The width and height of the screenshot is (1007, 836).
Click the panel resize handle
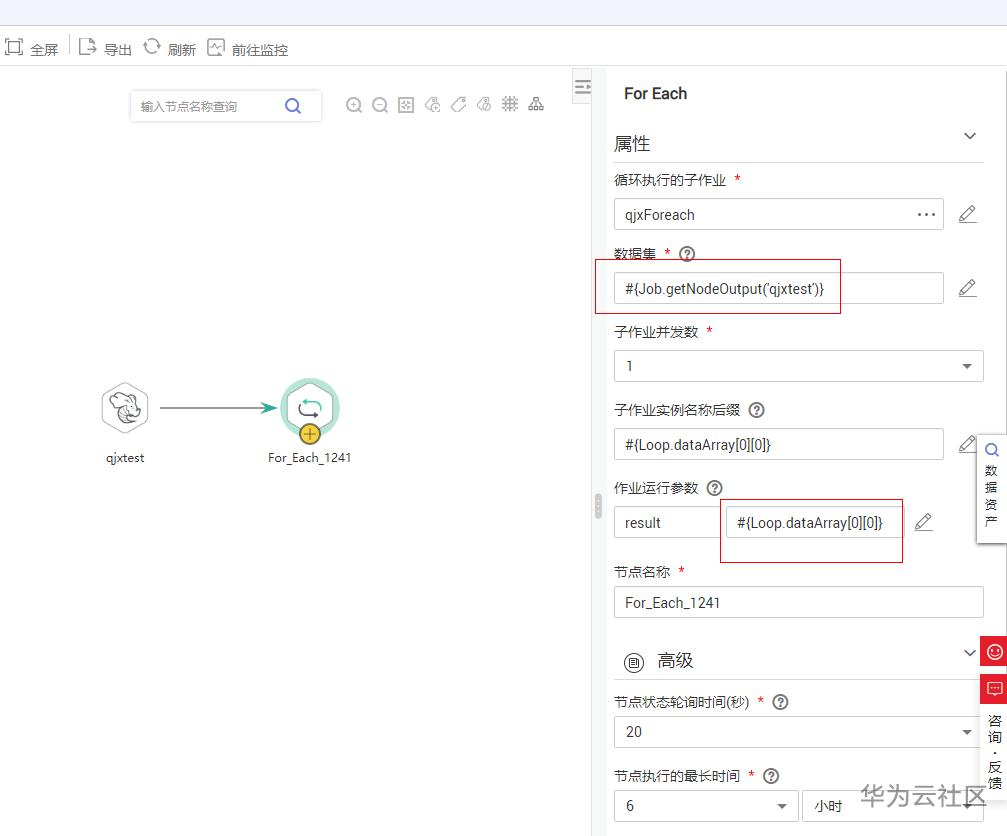pos(598,506)
